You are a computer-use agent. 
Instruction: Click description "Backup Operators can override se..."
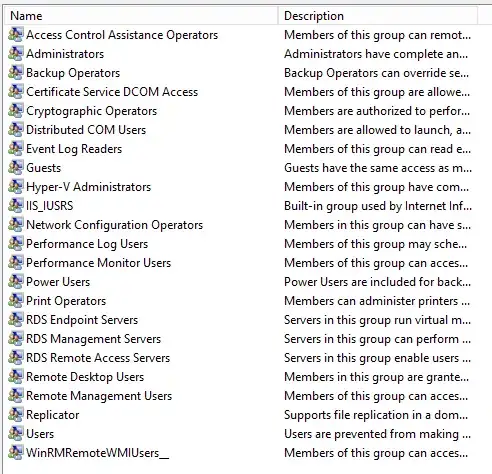click(x=376, y=73)
